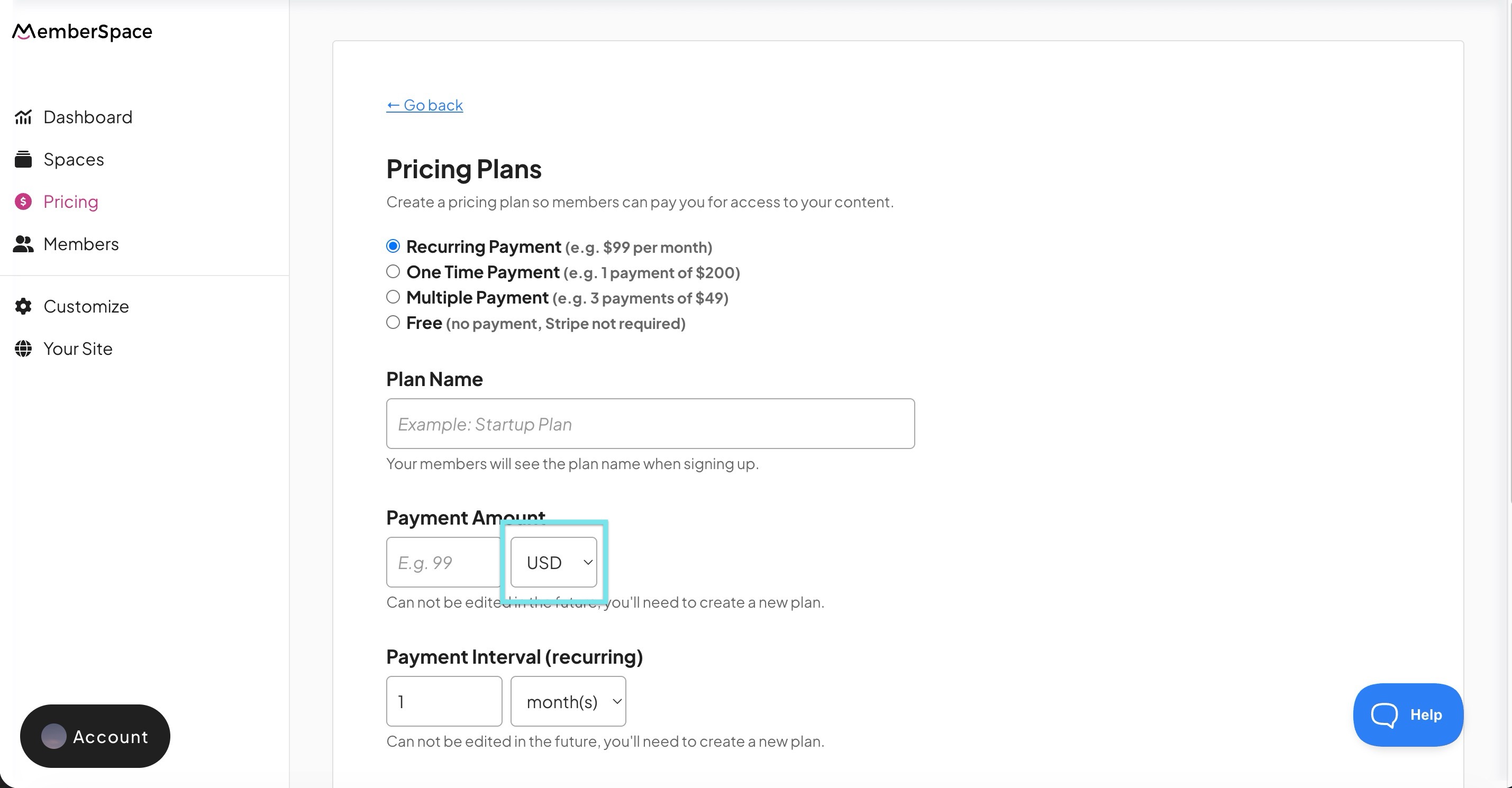This screenshot has height=788, width=1512.
Task: Choose the Free plan option
Action: tap(393, 322)
